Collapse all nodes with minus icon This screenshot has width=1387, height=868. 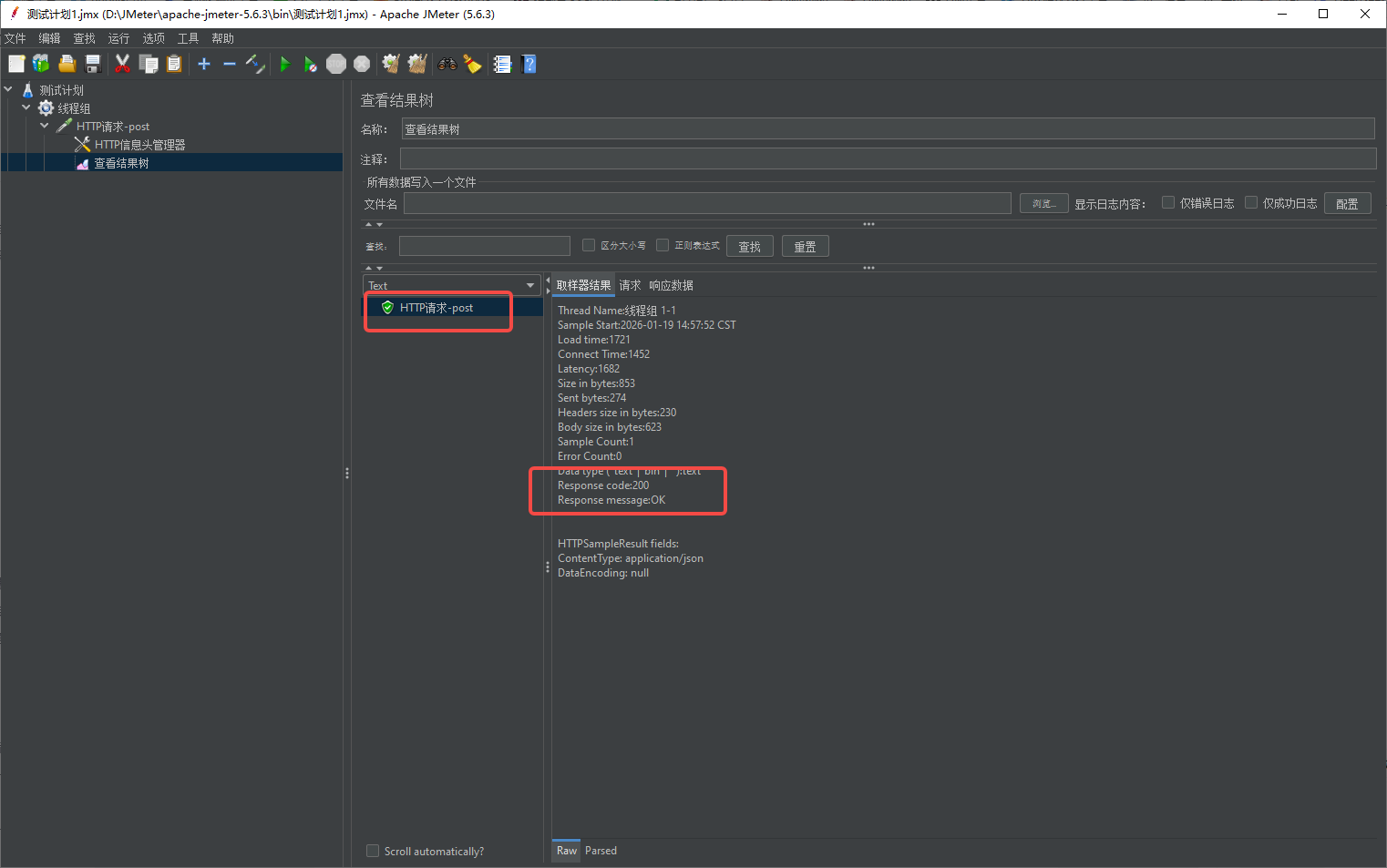click(230, 64)
